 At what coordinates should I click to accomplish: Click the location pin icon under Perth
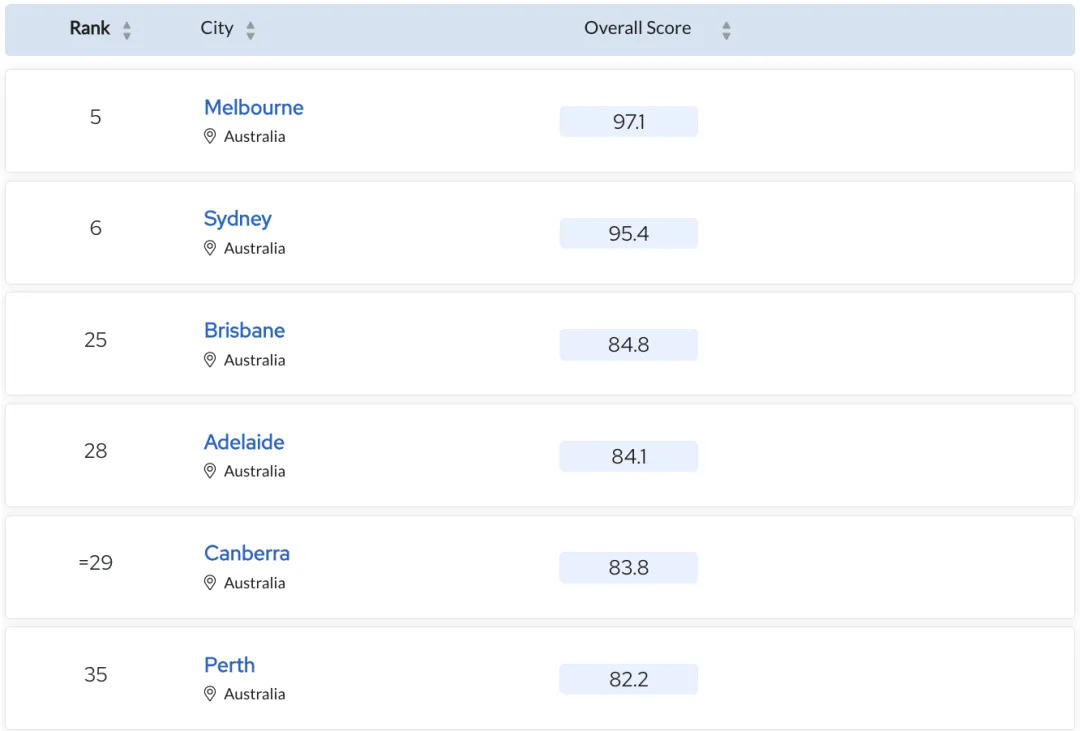(210, 694)
